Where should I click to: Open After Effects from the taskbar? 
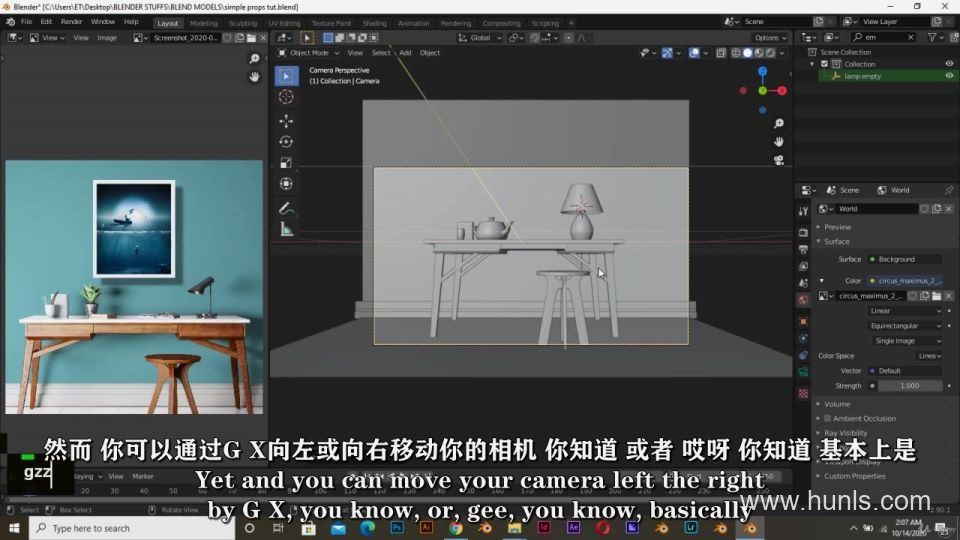[574, 528]
